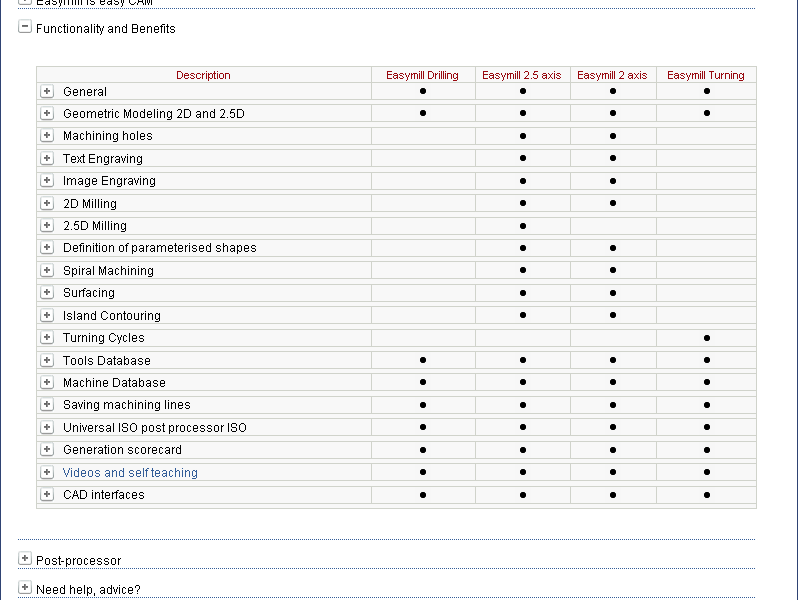Expand the 2.5D Milling row
The height and width of the screenshot is (600, 800).
(x=47, y=226)
